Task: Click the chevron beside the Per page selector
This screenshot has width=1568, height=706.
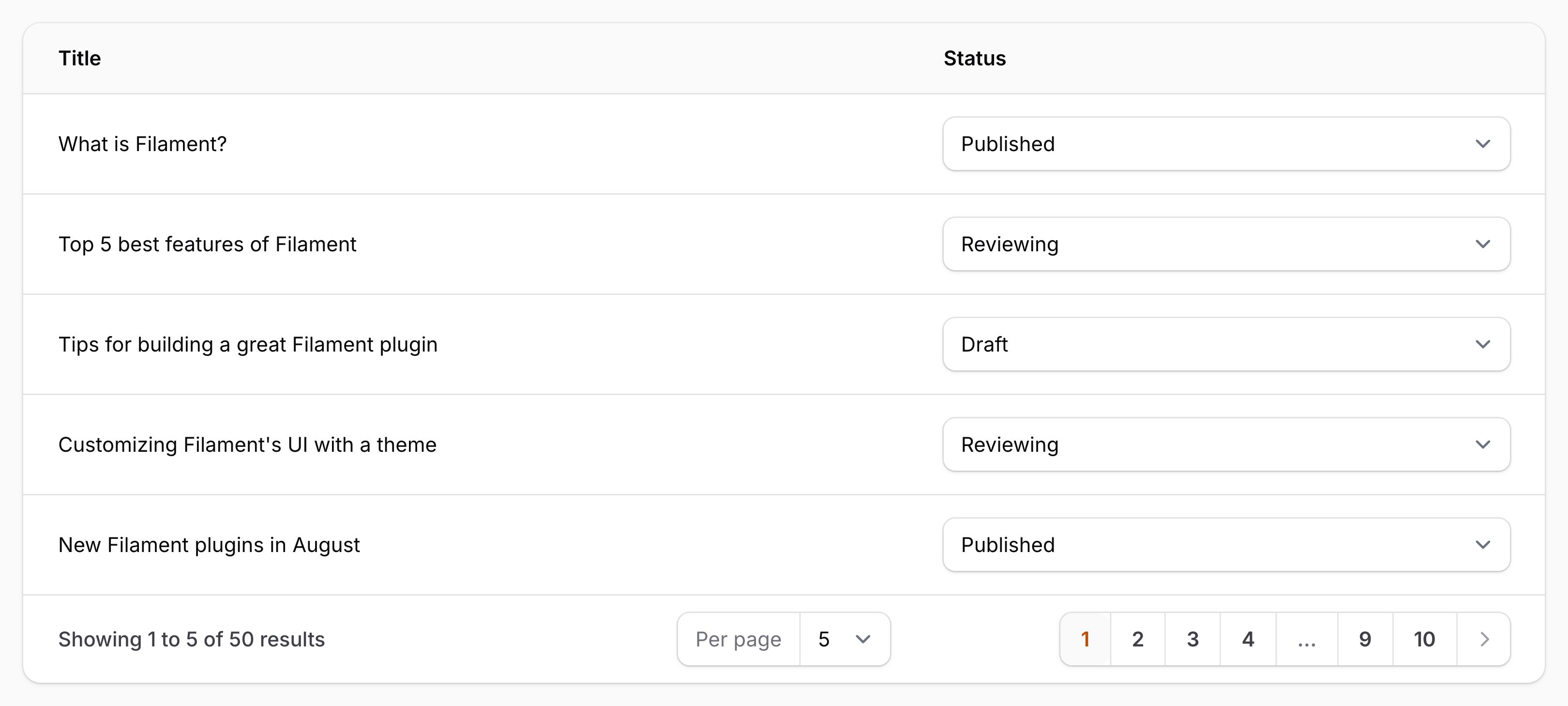Action: pos(862,639)
